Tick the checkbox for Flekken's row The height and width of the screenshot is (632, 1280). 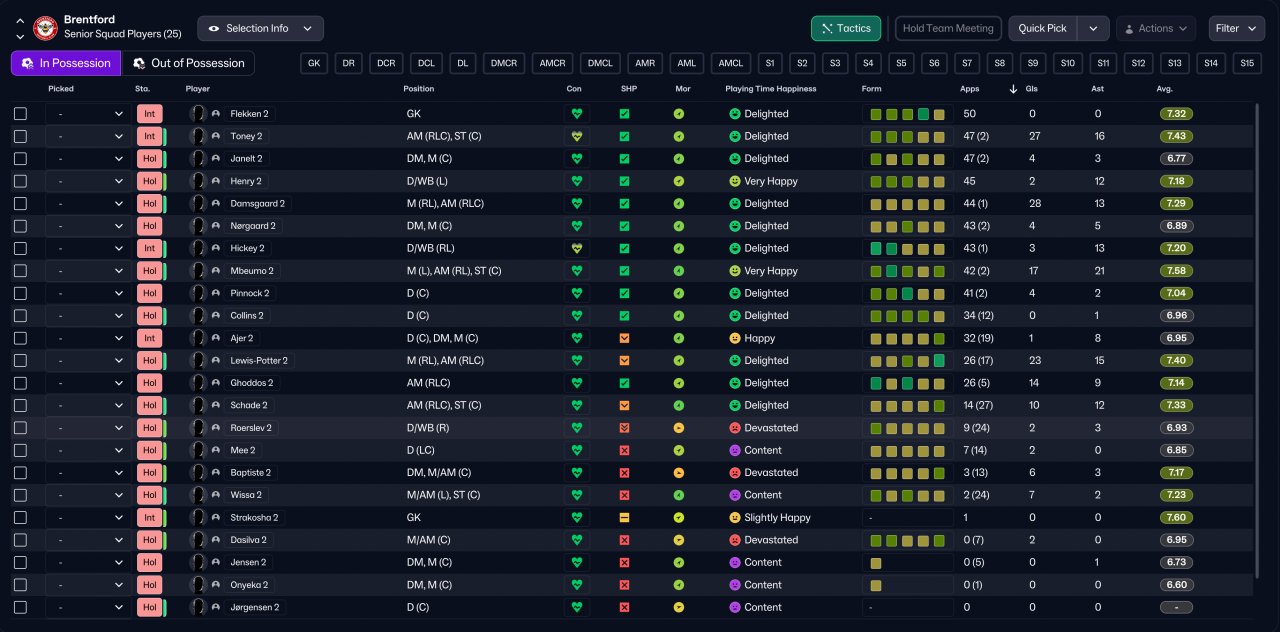21,114
